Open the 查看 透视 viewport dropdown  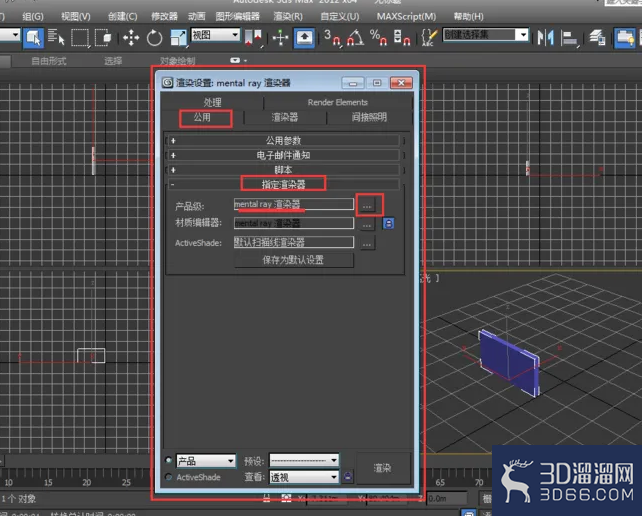(304, 477)
